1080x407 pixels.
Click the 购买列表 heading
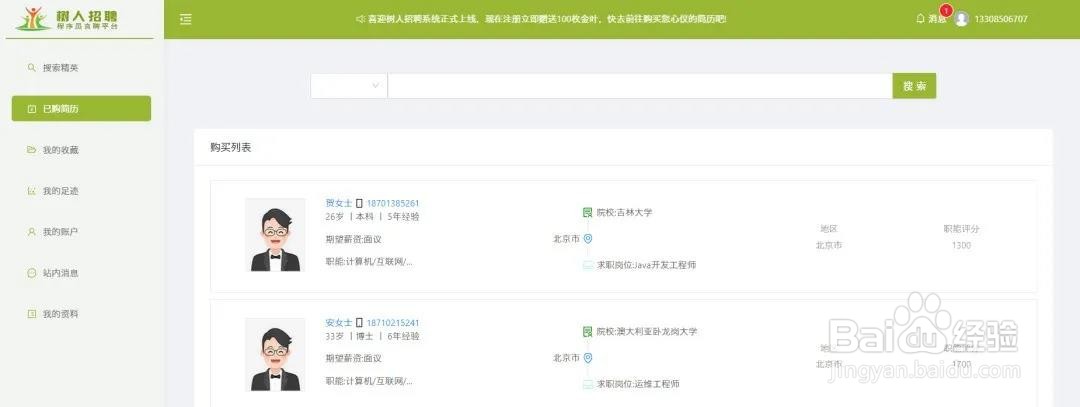pyautogui.click(x=231, y=147)
